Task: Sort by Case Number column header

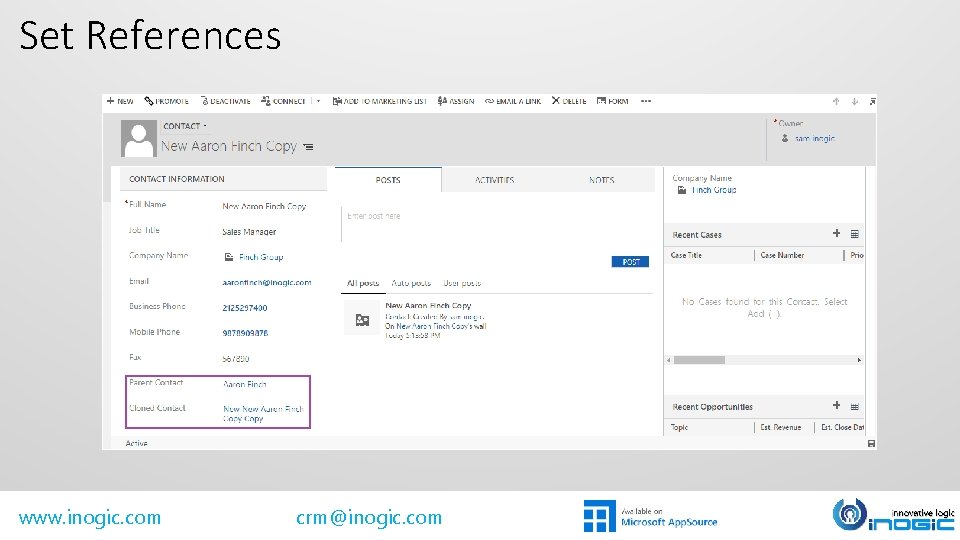Action: point(782,255)
